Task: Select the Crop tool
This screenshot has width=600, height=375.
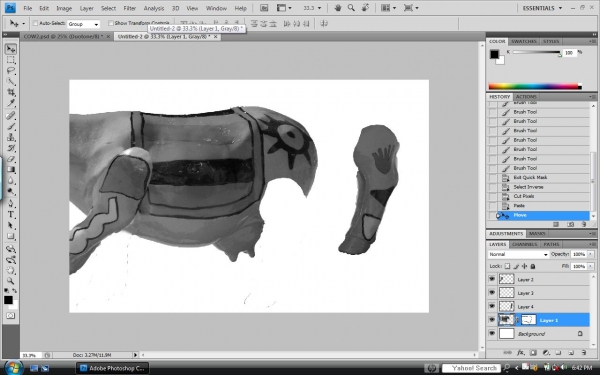Action: 11,92
